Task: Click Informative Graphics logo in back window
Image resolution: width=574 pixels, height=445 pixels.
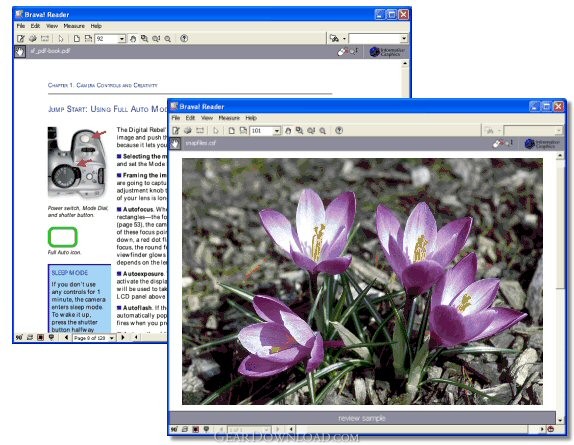Action: [x=387, y=52]
